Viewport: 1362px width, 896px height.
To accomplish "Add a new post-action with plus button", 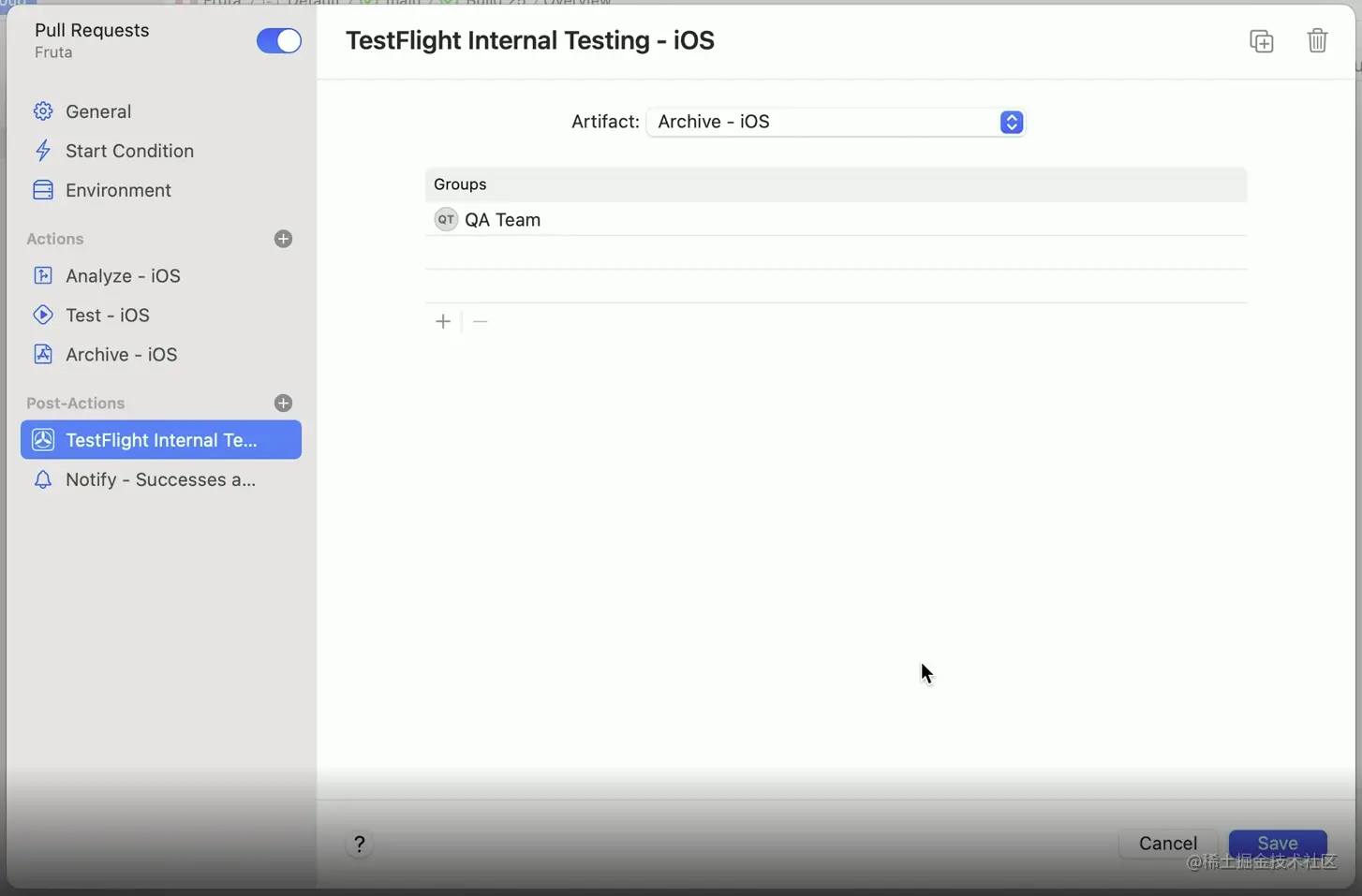I will (283, 403).
